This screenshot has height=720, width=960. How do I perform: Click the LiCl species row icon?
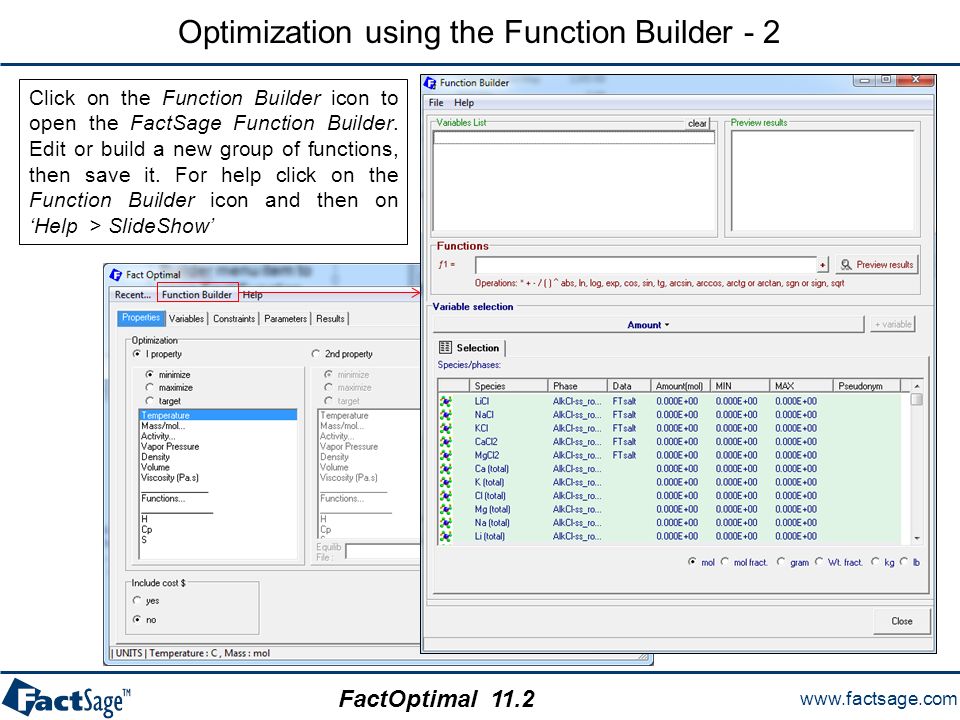click(x=446, y=402)
